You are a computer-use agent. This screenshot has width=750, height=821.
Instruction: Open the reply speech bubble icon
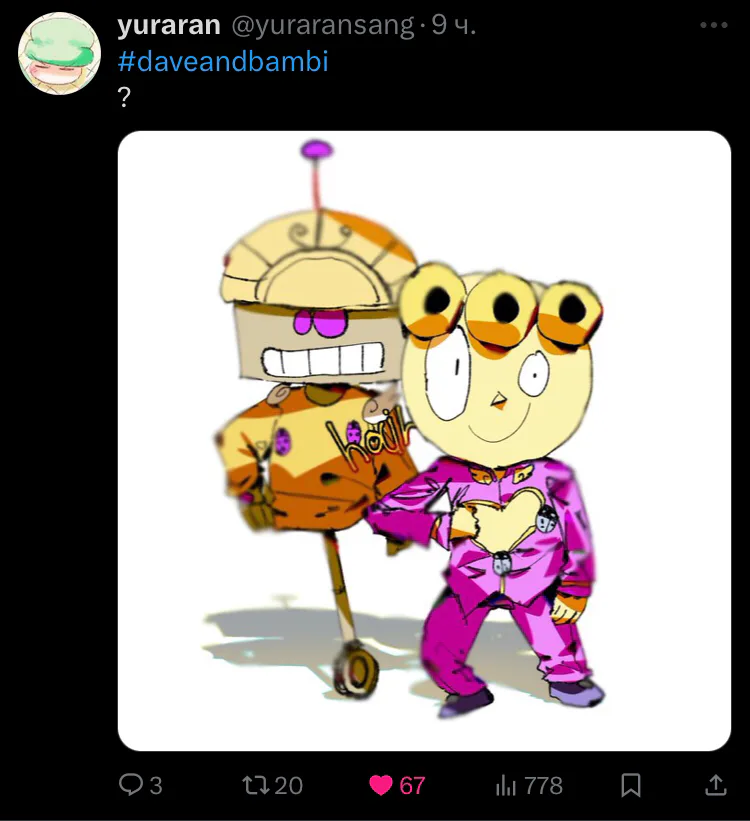coord(129,784)
